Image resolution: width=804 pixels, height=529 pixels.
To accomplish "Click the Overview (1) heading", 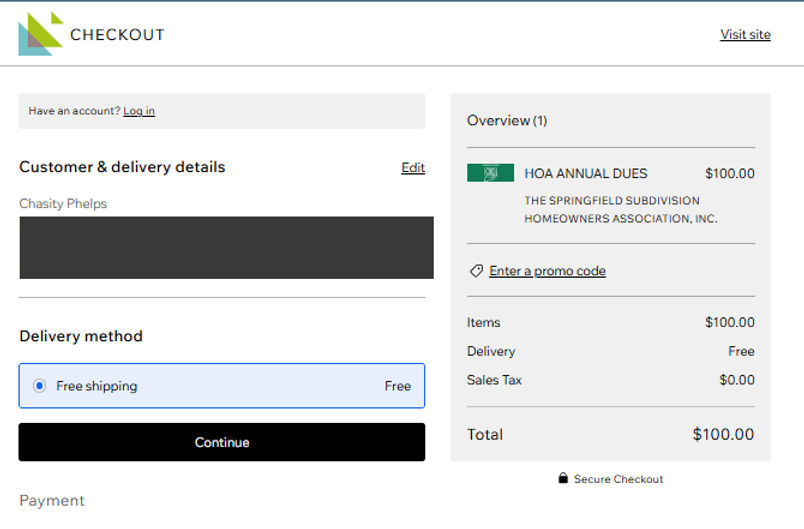I will click(507, 120).
